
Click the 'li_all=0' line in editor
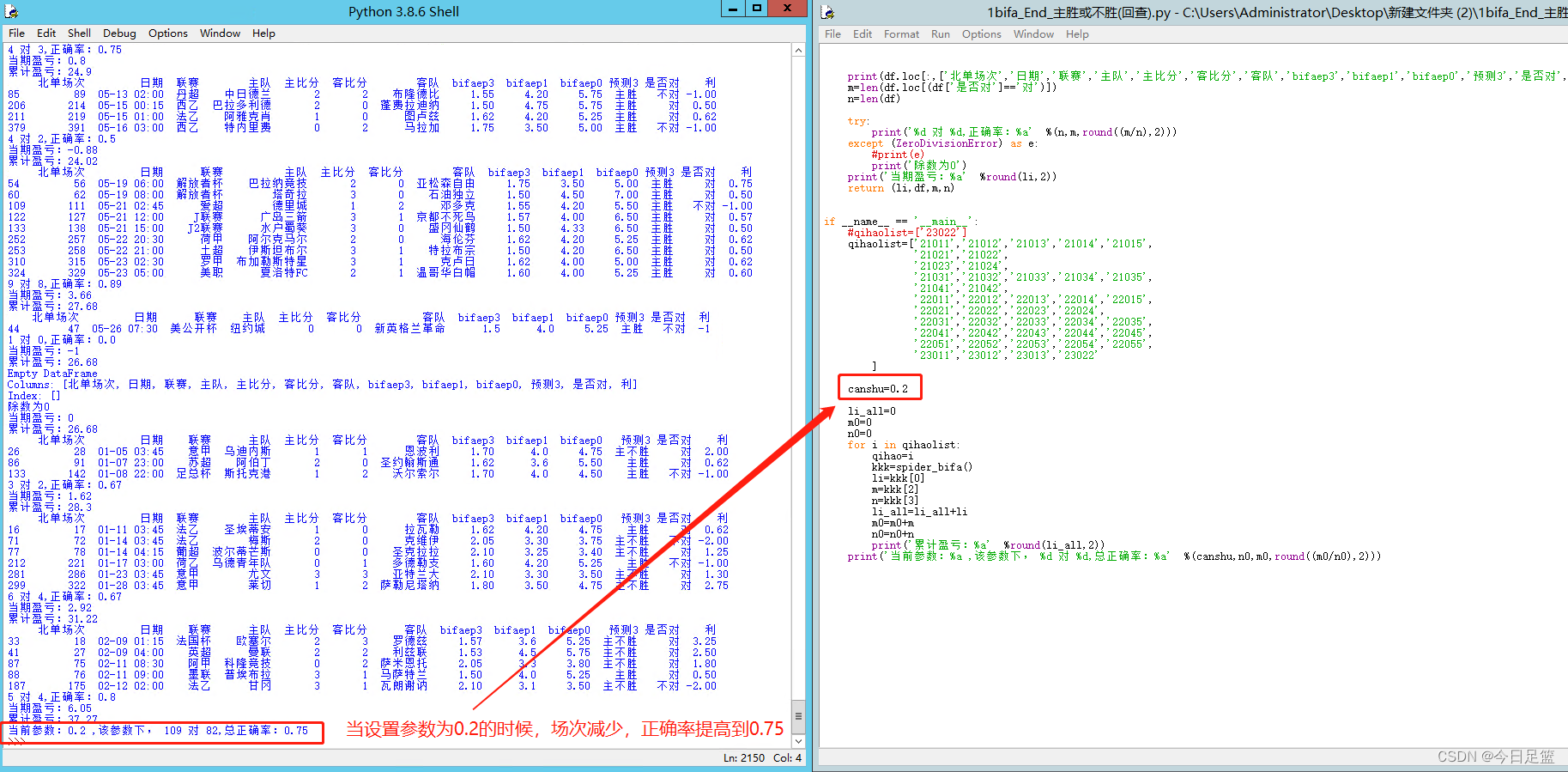coord(871,411)
